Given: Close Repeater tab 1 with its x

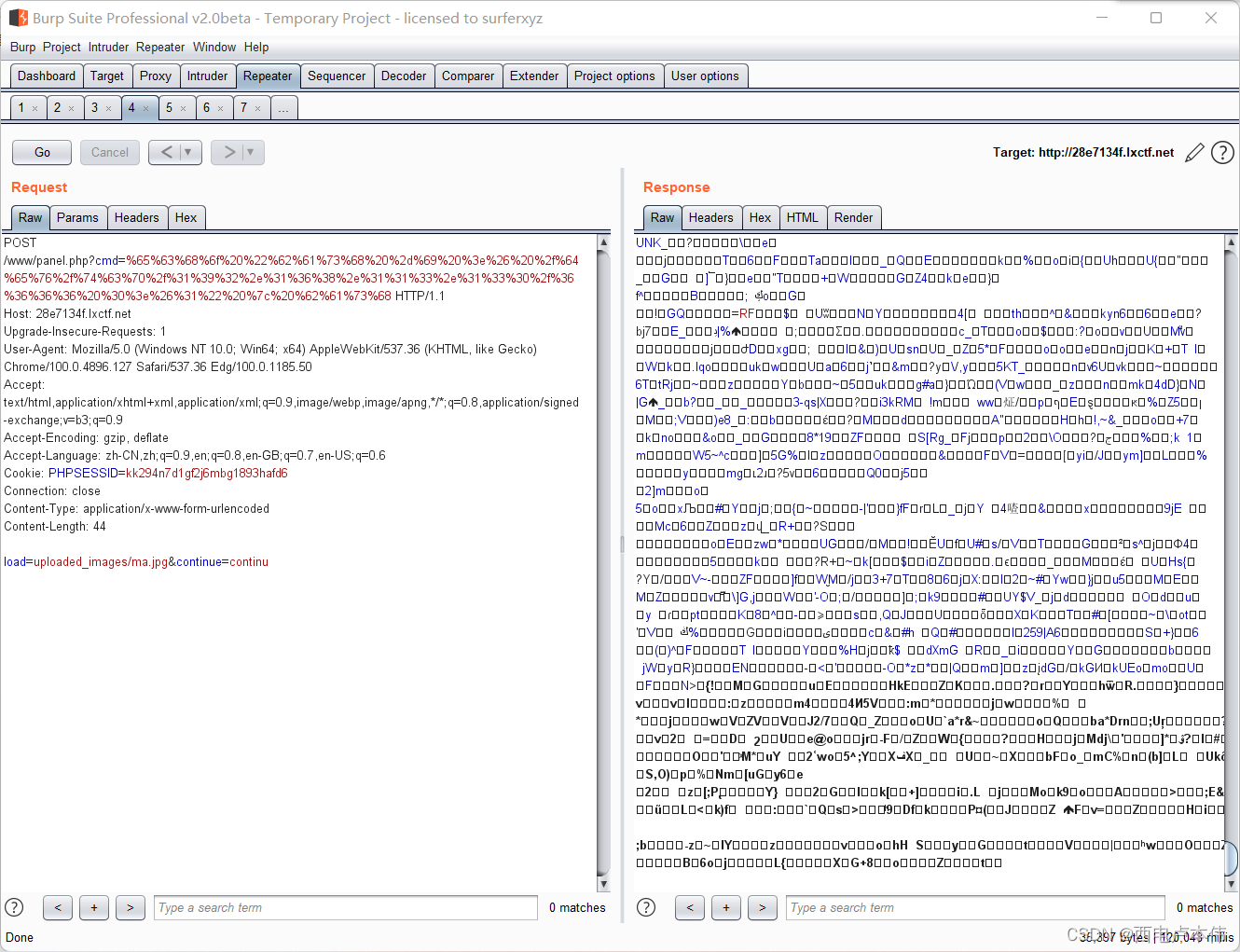Looking at the screenshot, I should (35, 108).
